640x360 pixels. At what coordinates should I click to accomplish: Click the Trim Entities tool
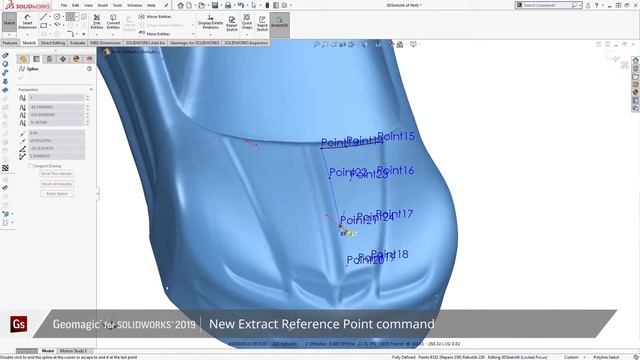click(97, 22)
